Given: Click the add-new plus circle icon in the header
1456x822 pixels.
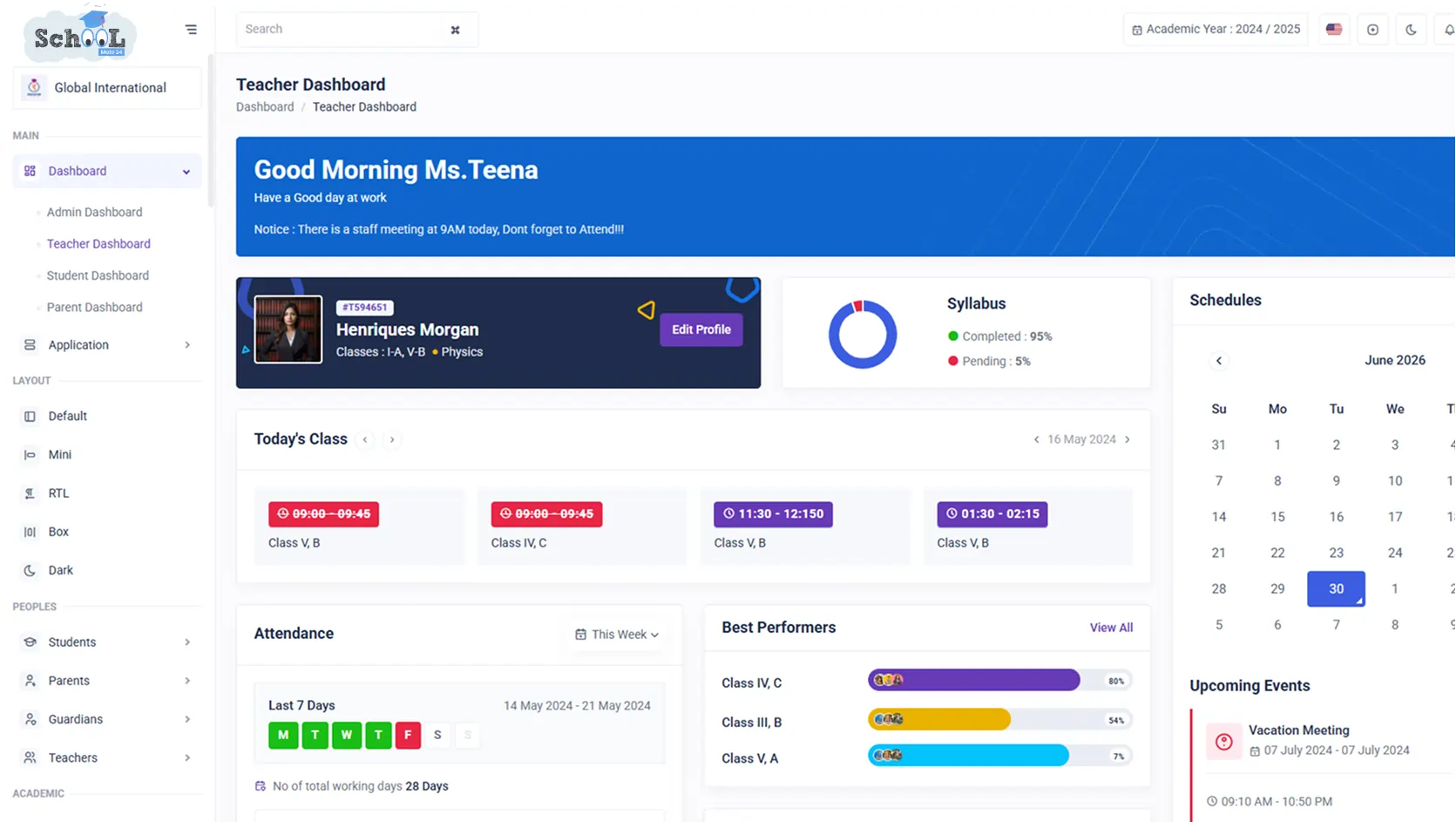Looking at the screenshot, I should pyautogui.click(x=1372, y=30).
